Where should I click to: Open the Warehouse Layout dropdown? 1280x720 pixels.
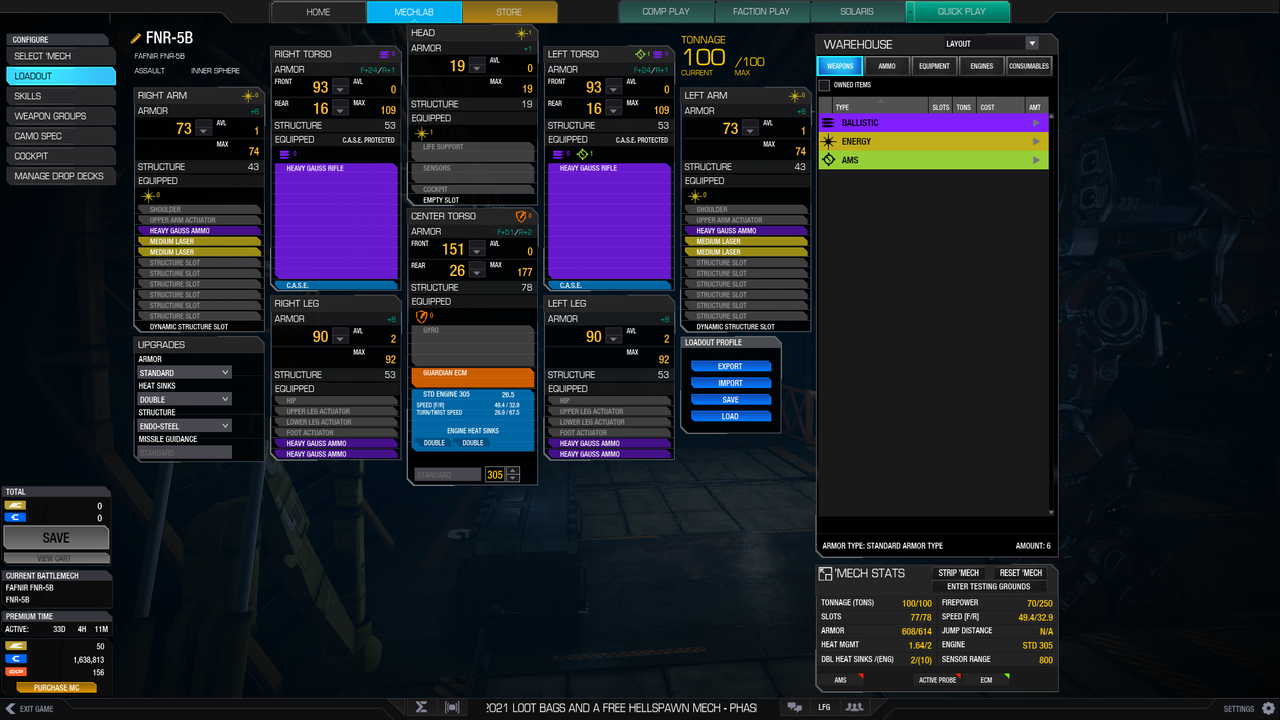coord(992,44)
